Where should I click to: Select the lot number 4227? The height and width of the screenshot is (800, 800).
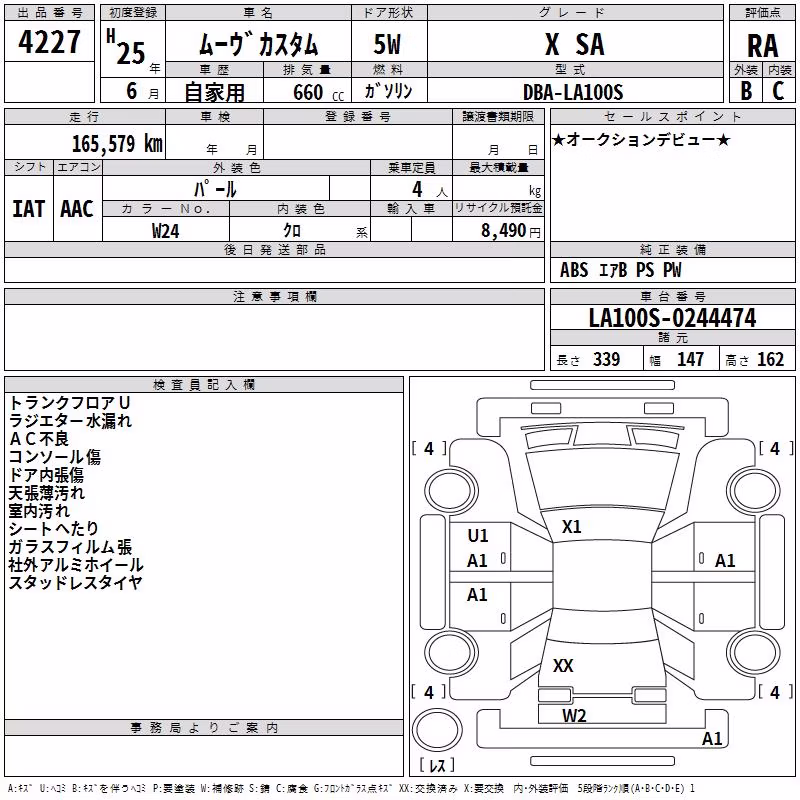[49, 42]
